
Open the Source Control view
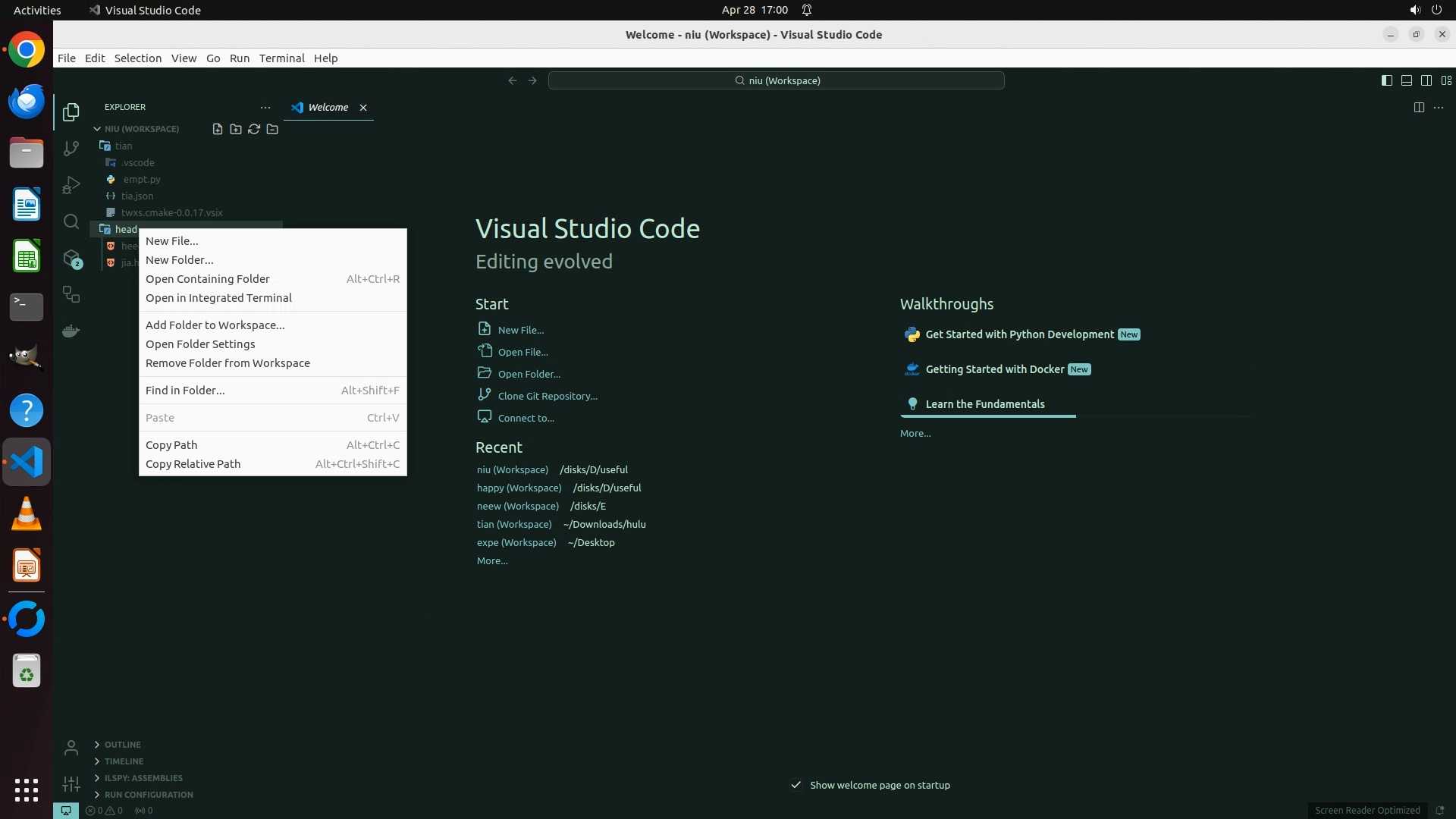(71, 149)
